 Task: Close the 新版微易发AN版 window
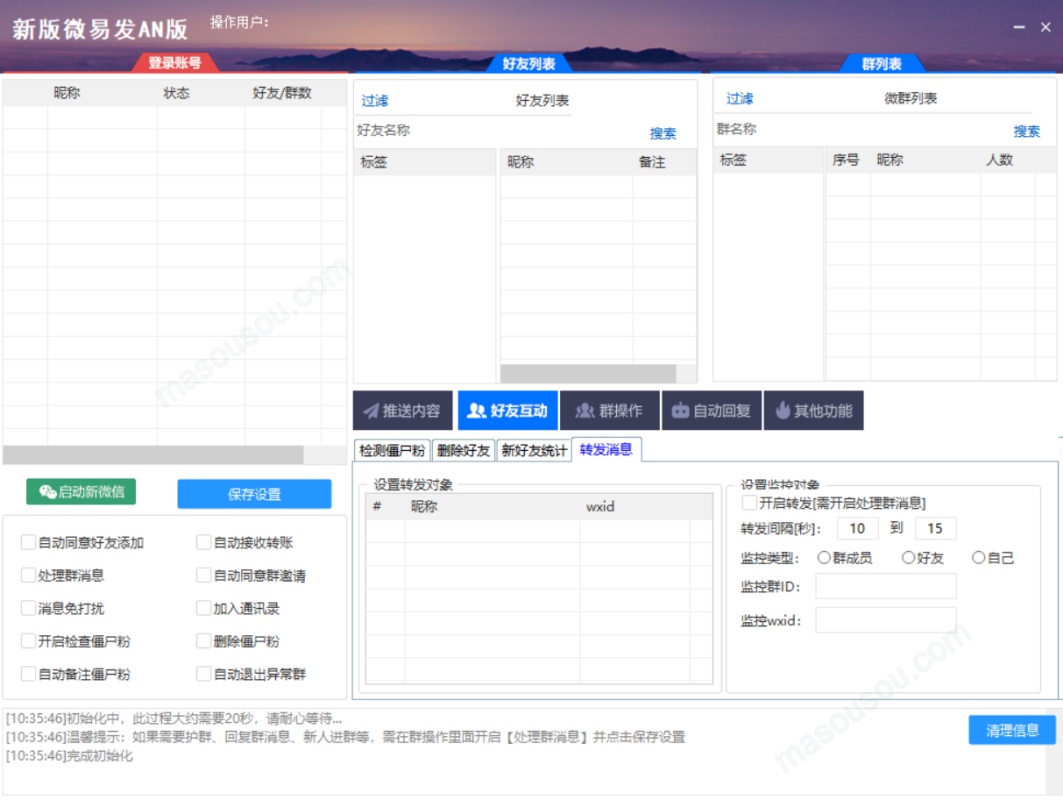1045,27
